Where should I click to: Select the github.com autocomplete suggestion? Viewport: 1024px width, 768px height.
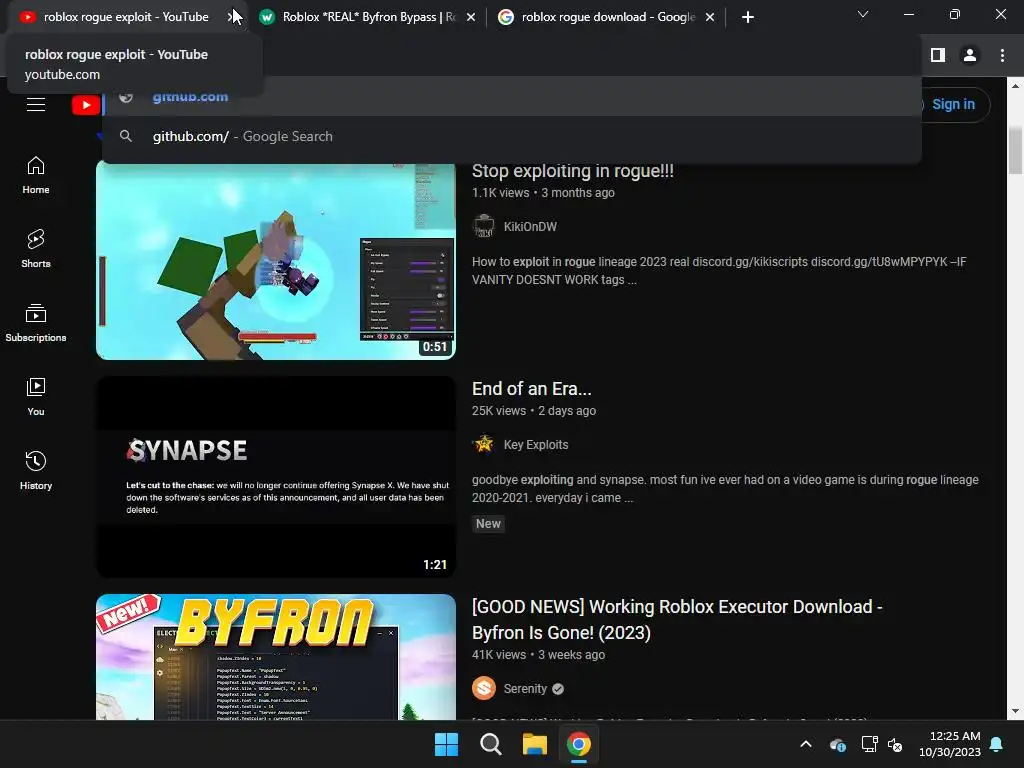(x=511, y=97)
